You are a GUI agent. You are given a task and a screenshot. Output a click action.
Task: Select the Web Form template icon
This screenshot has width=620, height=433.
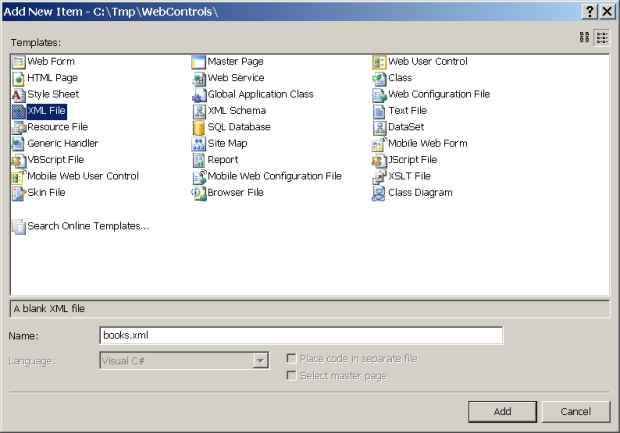[18, 62]
